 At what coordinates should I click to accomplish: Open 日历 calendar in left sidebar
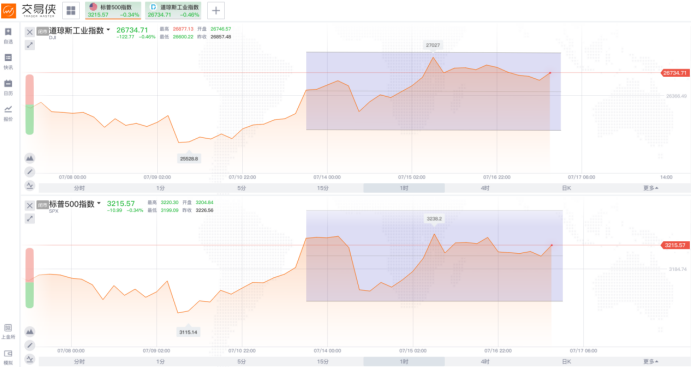tap(8, 87)
